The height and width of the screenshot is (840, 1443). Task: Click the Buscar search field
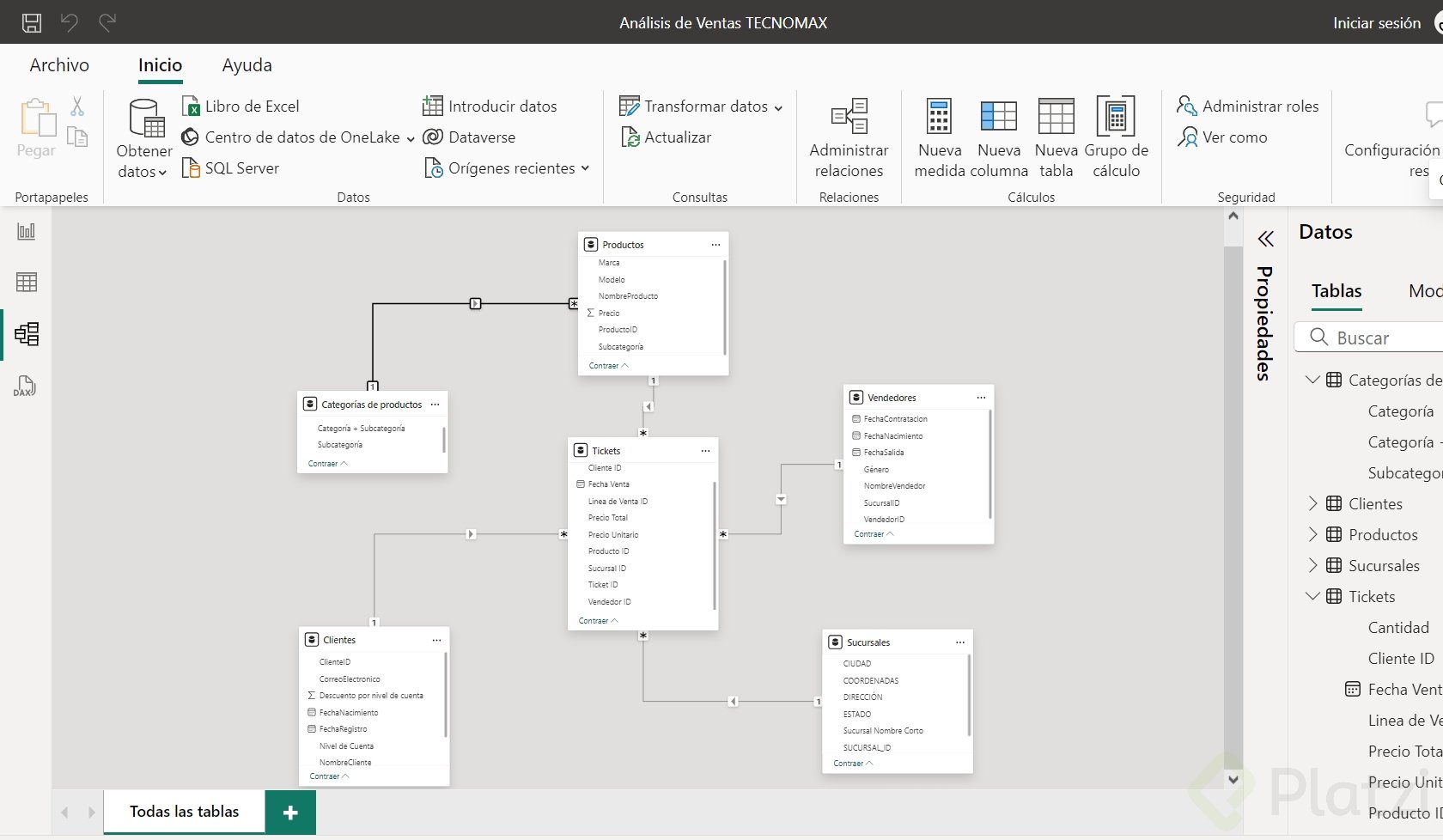[x=1383, y=338]
